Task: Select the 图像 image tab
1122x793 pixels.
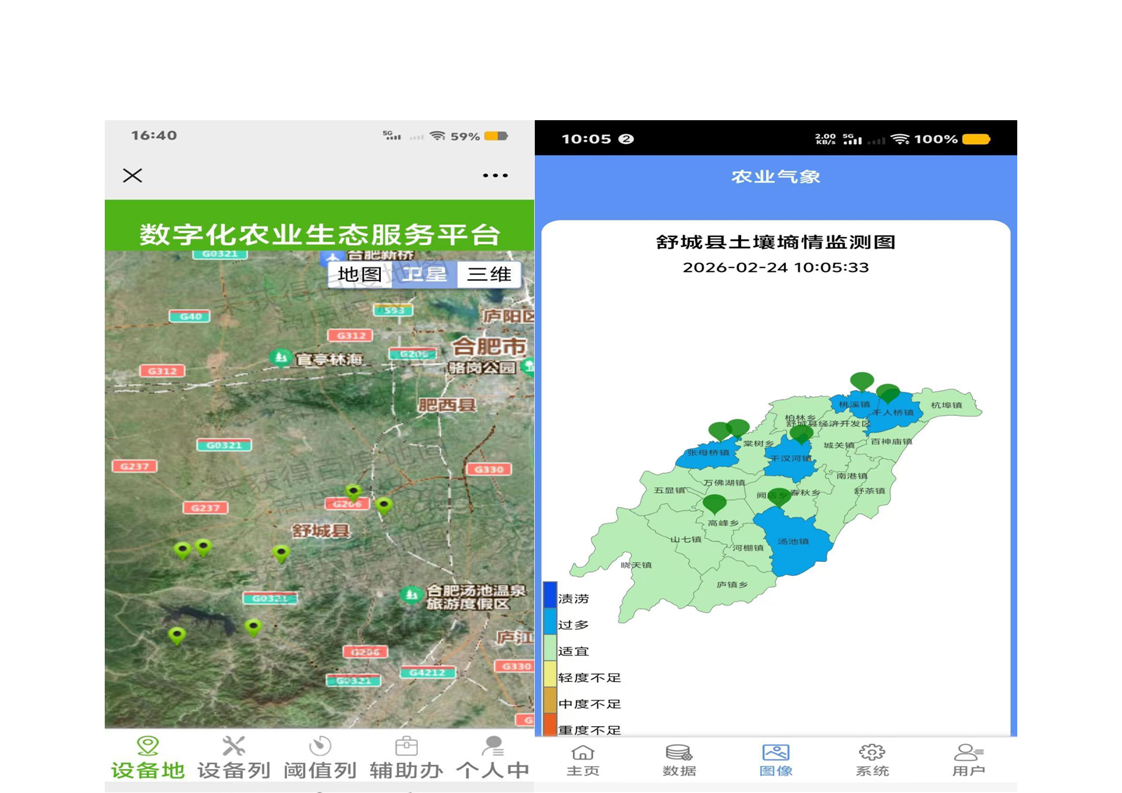Action: point(775,760)
